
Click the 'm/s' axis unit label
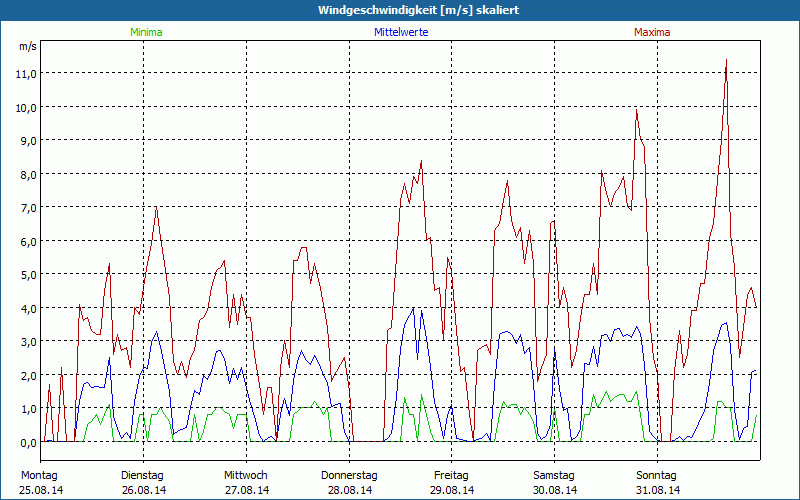(28, 46)
